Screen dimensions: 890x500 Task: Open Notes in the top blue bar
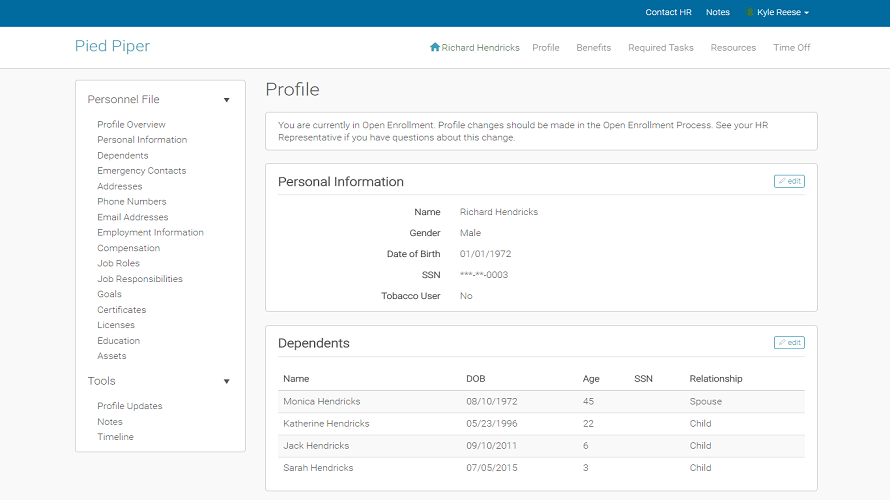click(717, 12)
